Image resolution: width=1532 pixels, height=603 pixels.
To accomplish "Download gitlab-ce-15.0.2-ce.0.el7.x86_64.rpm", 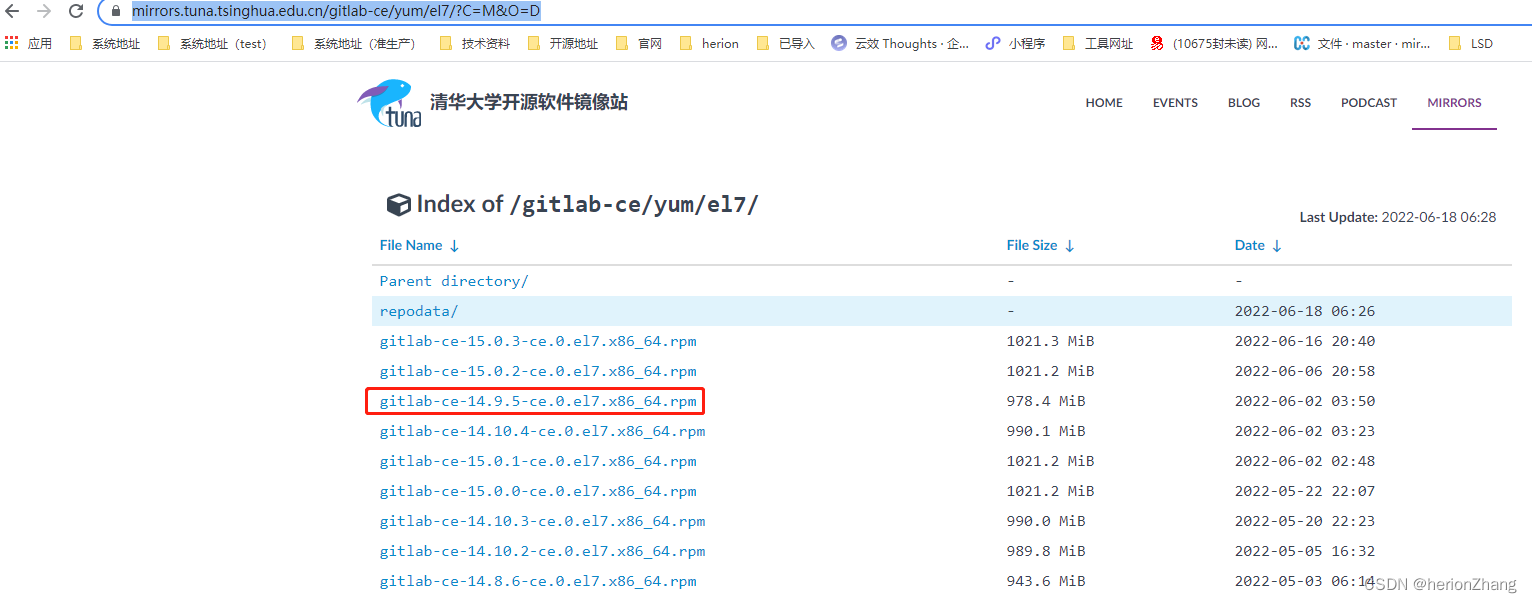I will 538,371.
